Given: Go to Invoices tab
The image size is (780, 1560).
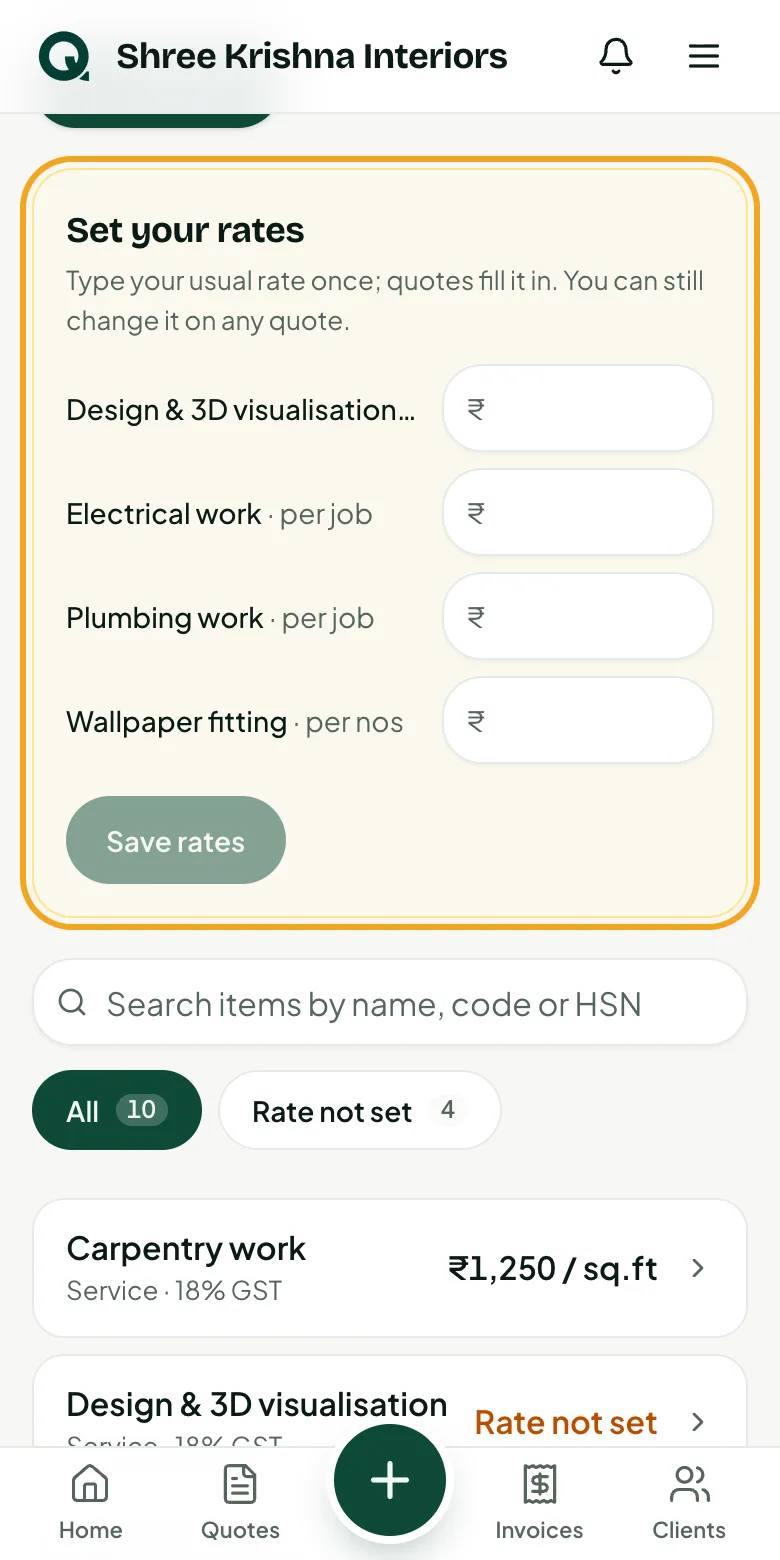Looking at the screenshot, I should tap(539, 1502).
